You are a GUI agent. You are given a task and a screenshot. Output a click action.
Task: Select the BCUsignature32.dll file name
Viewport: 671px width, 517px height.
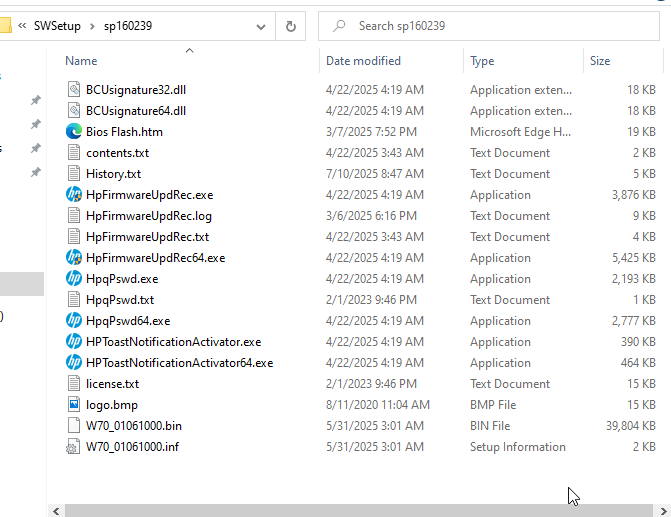[136, 89]
